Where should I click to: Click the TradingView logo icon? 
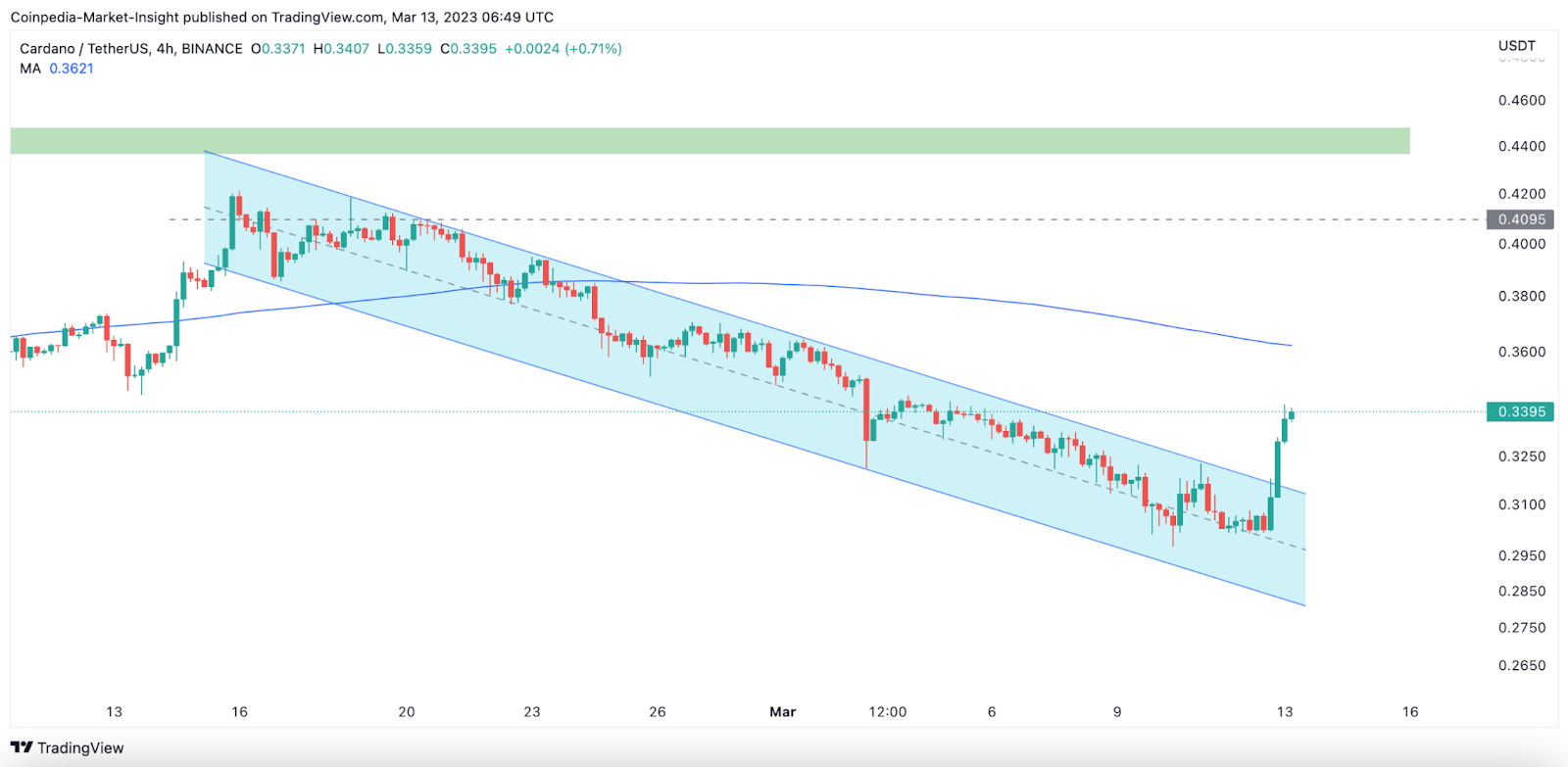(x=22, y=747)
